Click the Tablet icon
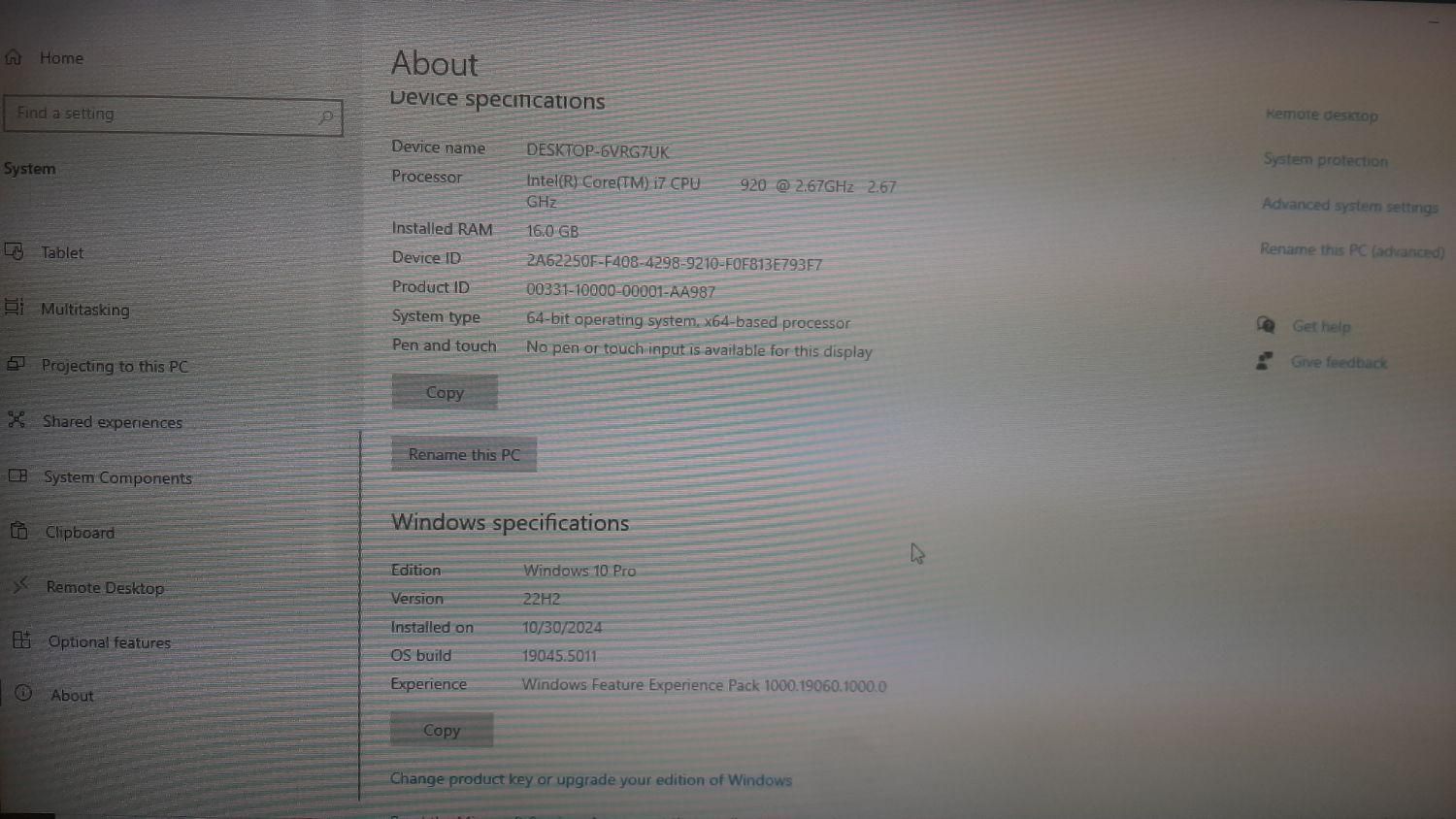Viewport: 1456px width, 819px height. point(15,251)
